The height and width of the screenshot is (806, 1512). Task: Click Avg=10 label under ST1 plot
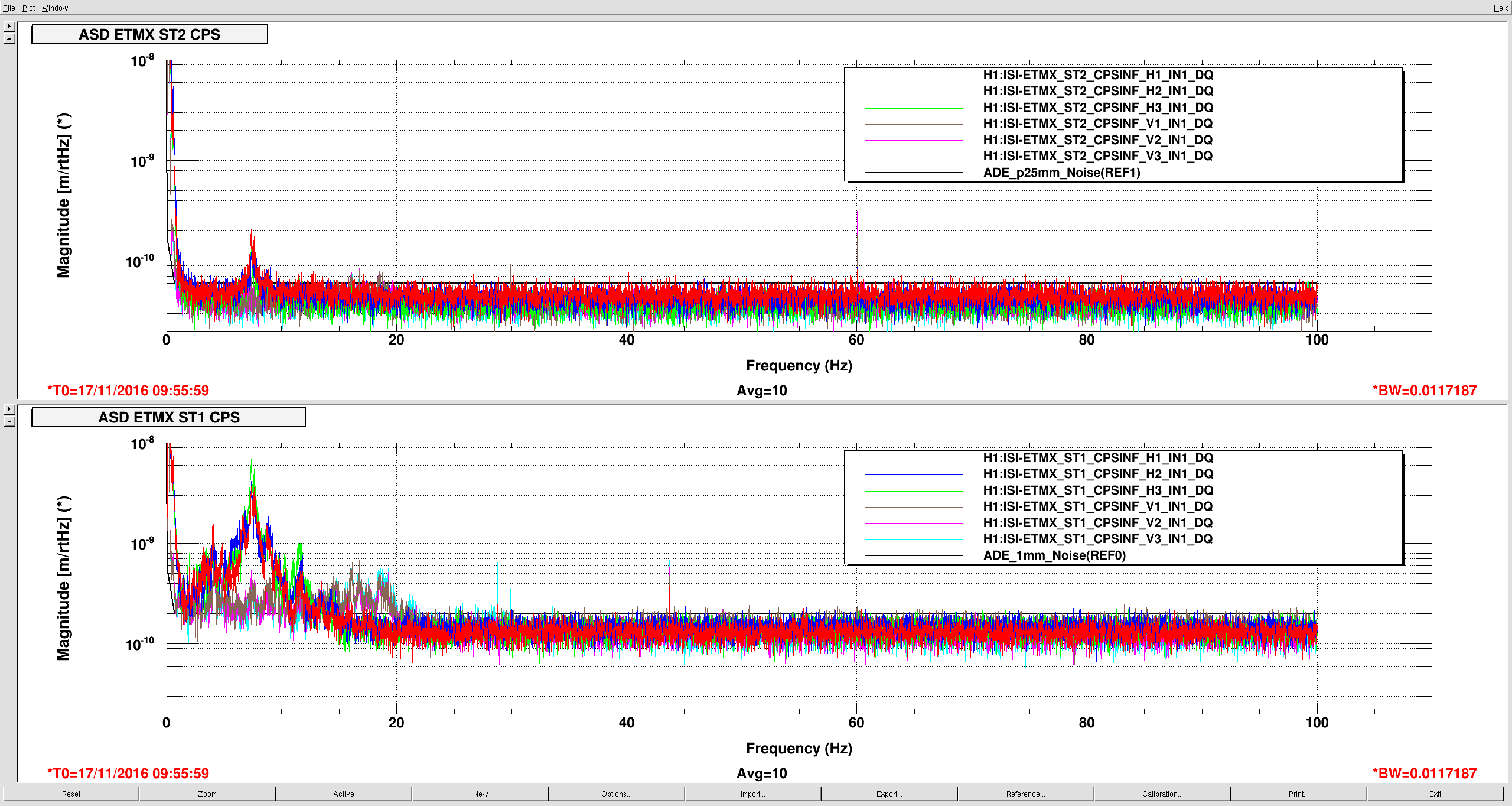761,773
